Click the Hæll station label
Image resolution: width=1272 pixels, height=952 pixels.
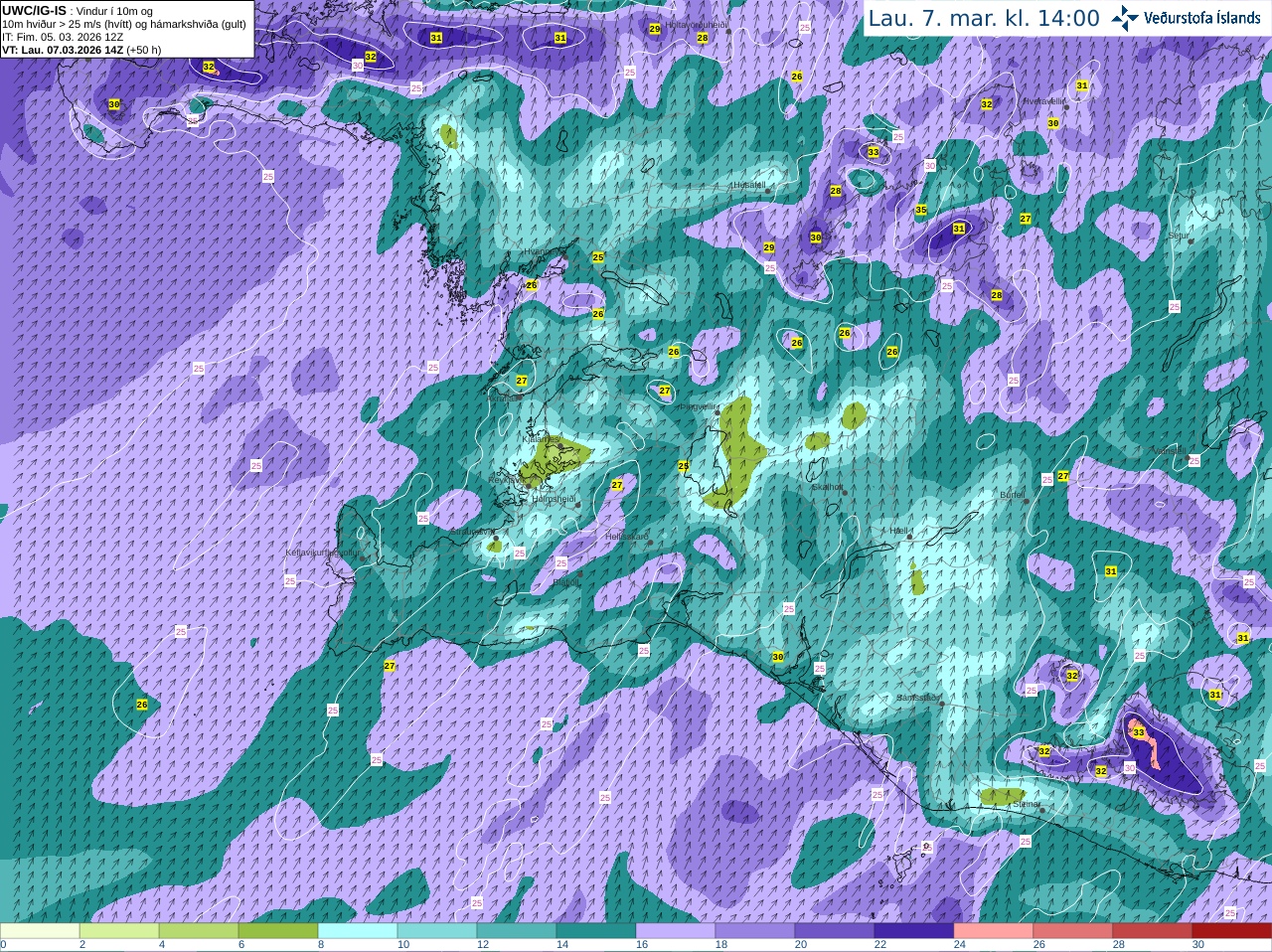[x=899, y=531]
